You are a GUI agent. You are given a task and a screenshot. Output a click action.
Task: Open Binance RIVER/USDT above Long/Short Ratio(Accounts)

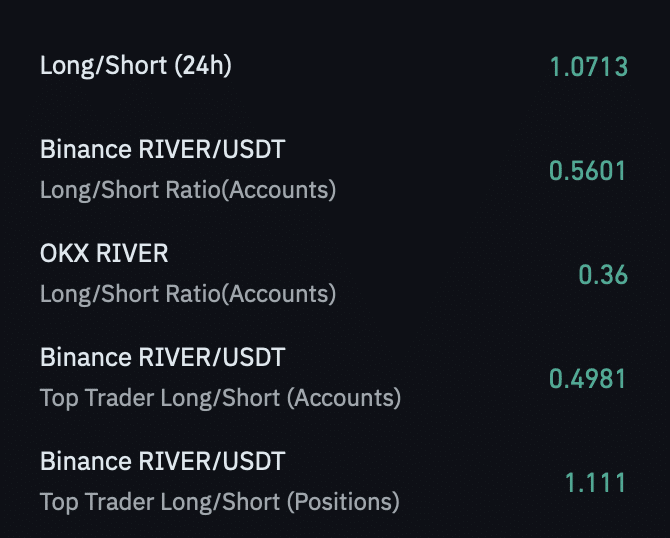point(162,150)
